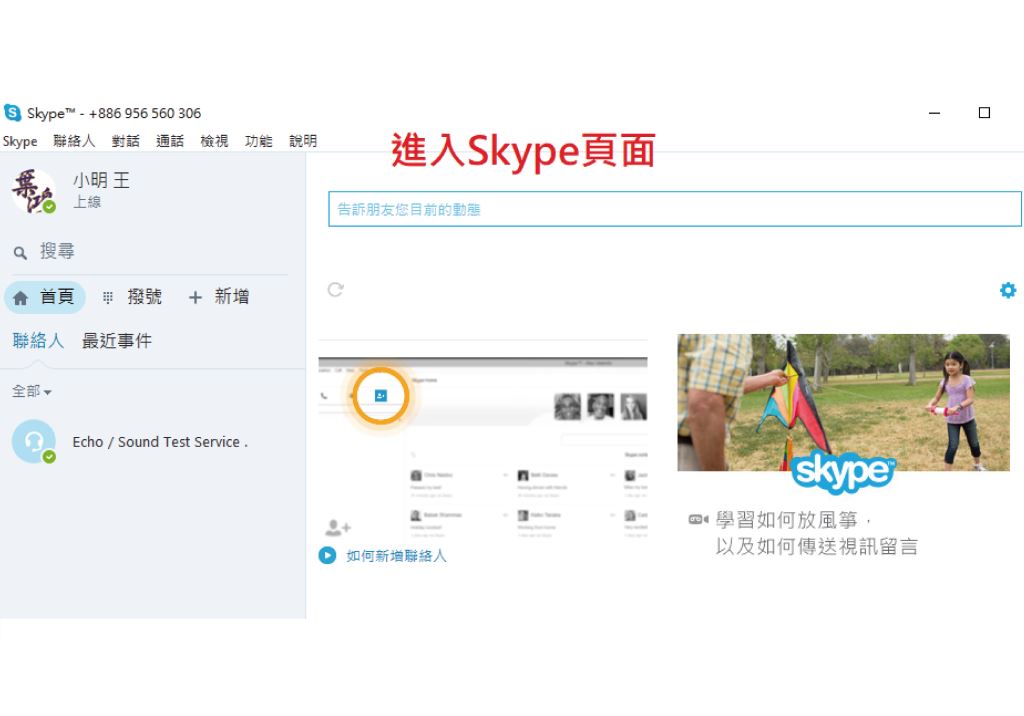Focus the 搜尋 search field
The height and width of the screenshot is (716, 1024).
tap(150, 252)
